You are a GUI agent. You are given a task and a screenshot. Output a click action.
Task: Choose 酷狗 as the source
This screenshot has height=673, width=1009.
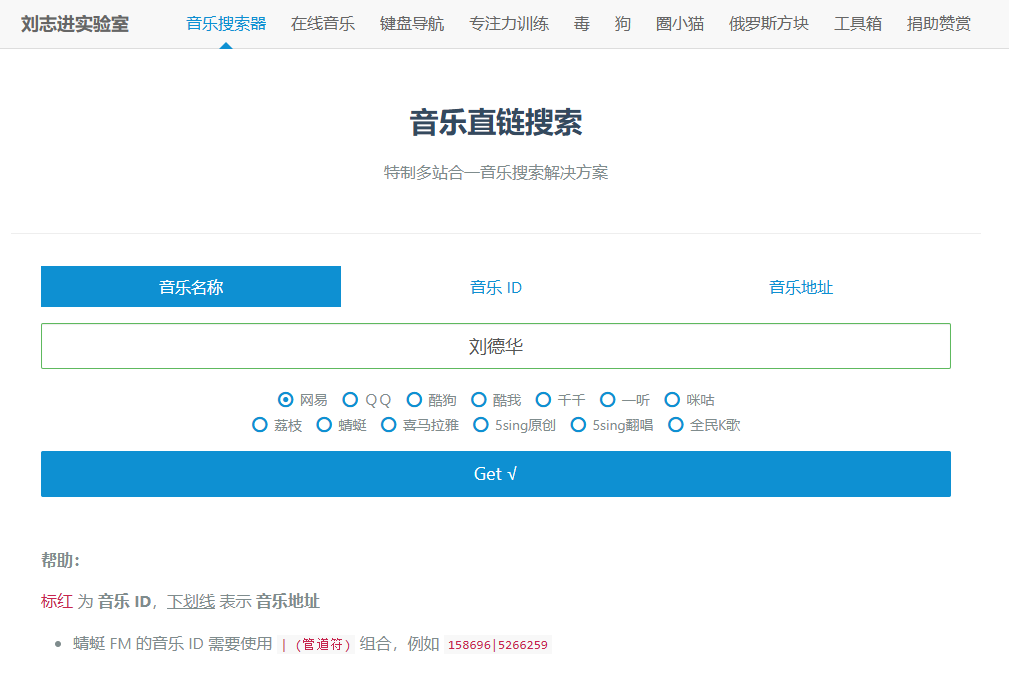(414, 400)
